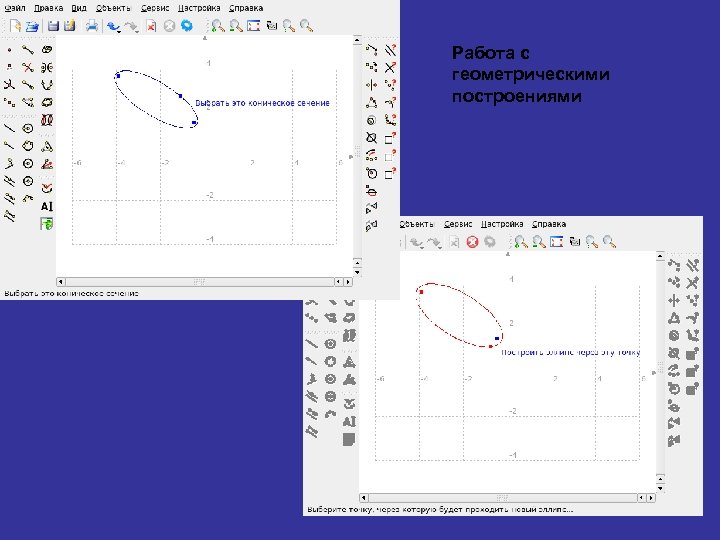Click the top-left blue point on the upper ellipse
The image size is (720, 540).
click(x=118, y=76)
